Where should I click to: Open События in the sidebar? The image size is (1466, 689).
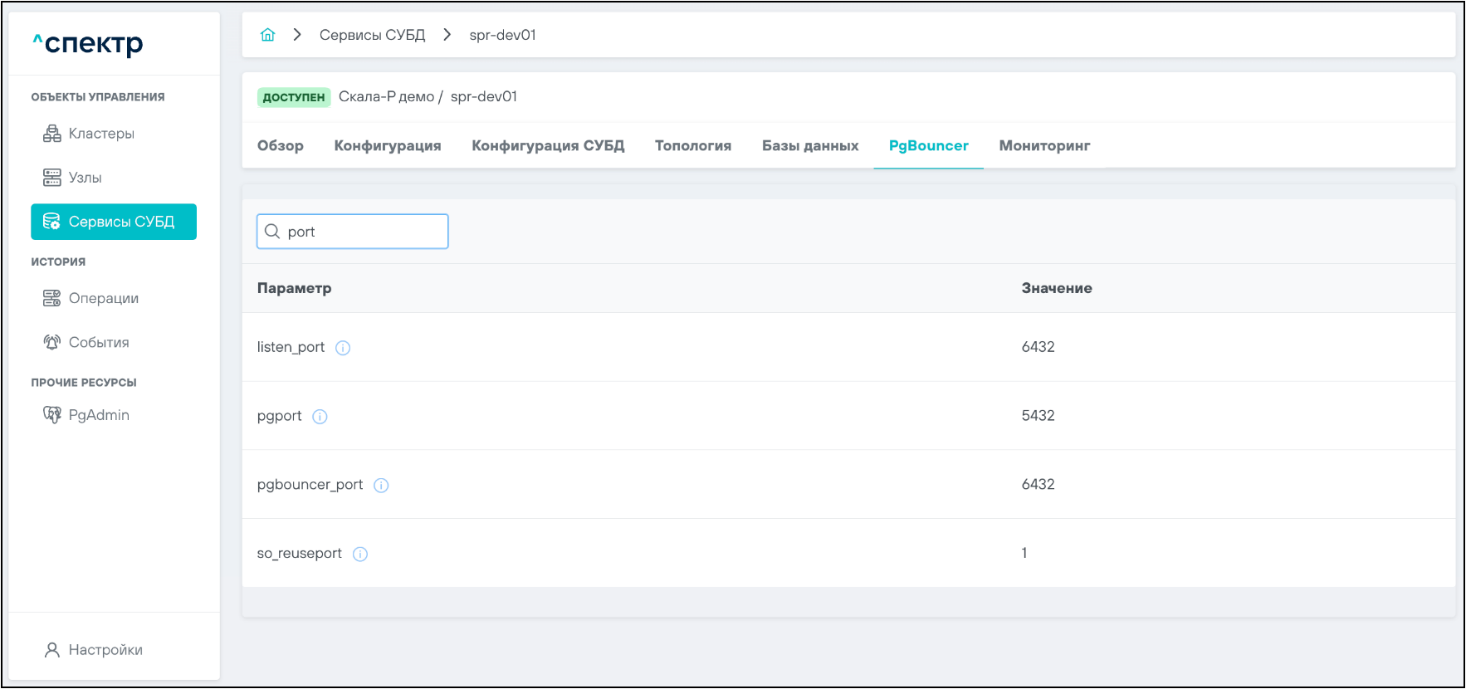pyautogui.click(x=98, y=342)
